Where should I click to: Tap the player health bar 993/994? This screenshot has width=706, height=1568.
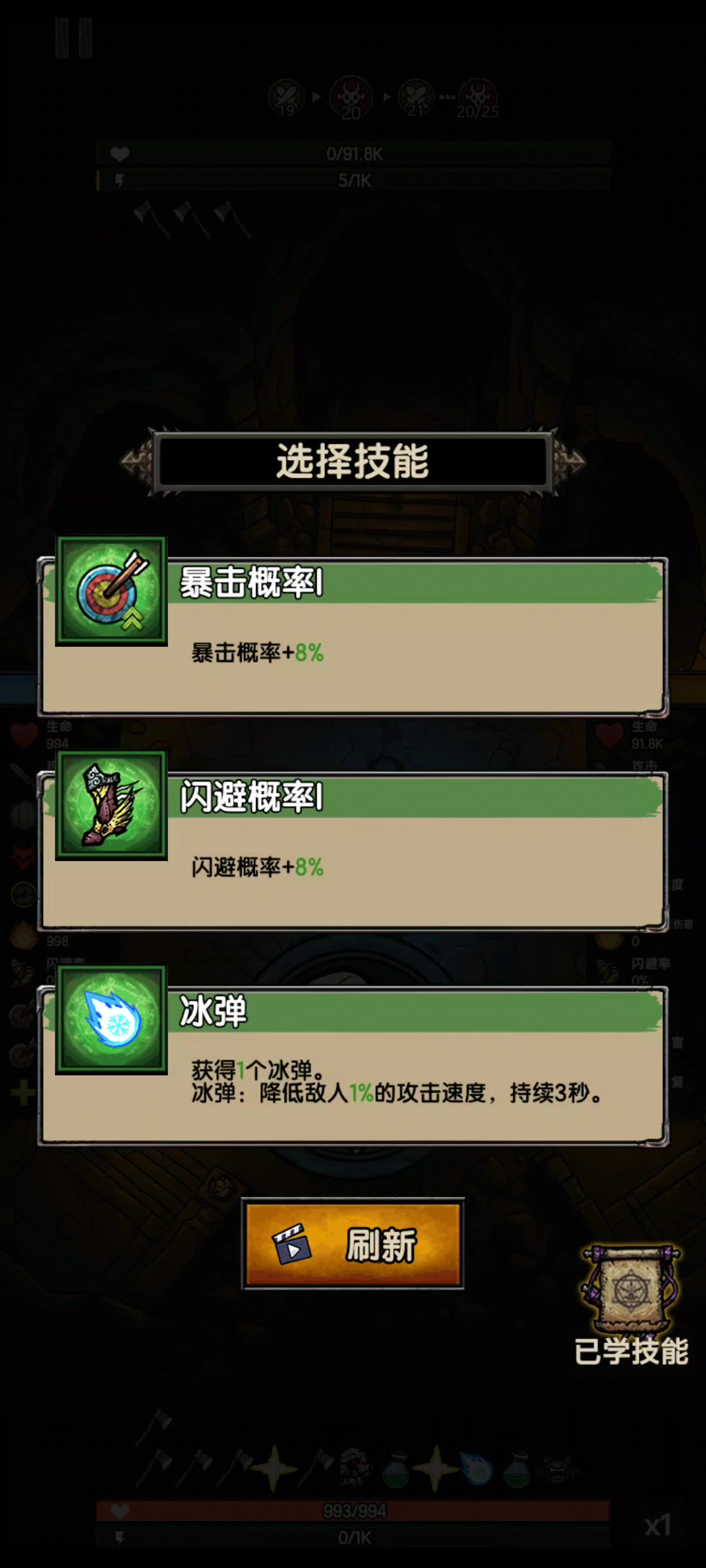(x=354, y=1511)
